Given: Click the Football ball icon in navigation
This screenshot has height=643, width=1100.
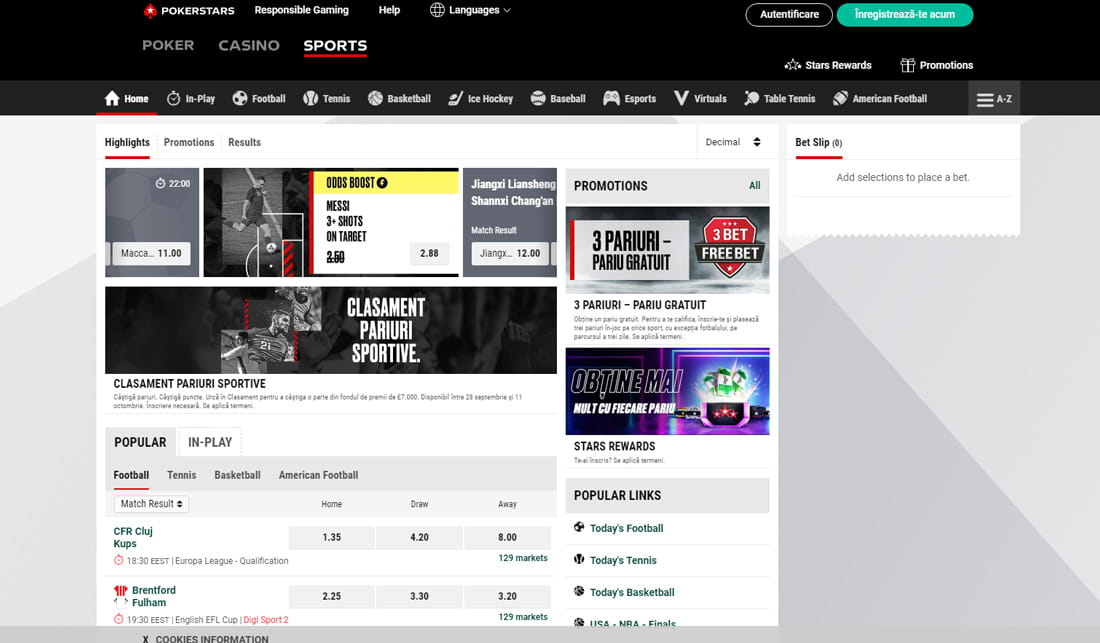Looking at the screenshot, I should pyautogui.click(x=240, y=98).
